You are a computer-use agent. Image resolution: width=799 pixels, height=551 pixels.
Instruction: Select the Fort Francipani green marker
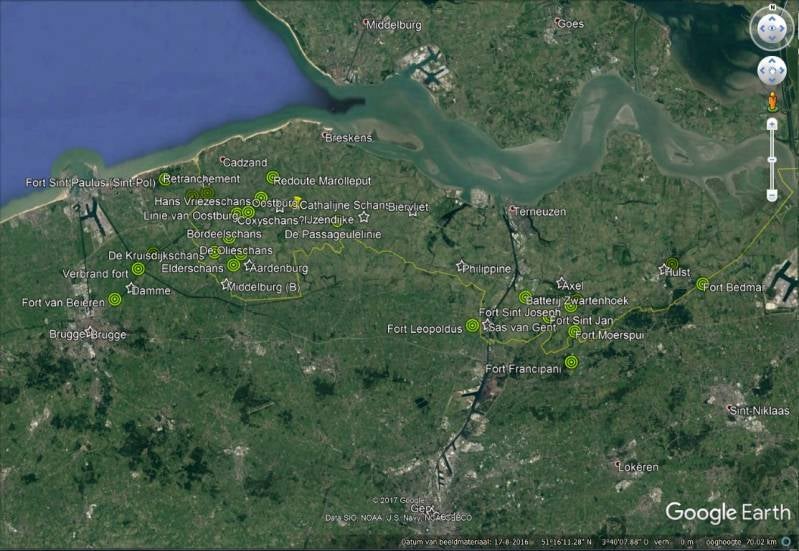click(571, 362)
